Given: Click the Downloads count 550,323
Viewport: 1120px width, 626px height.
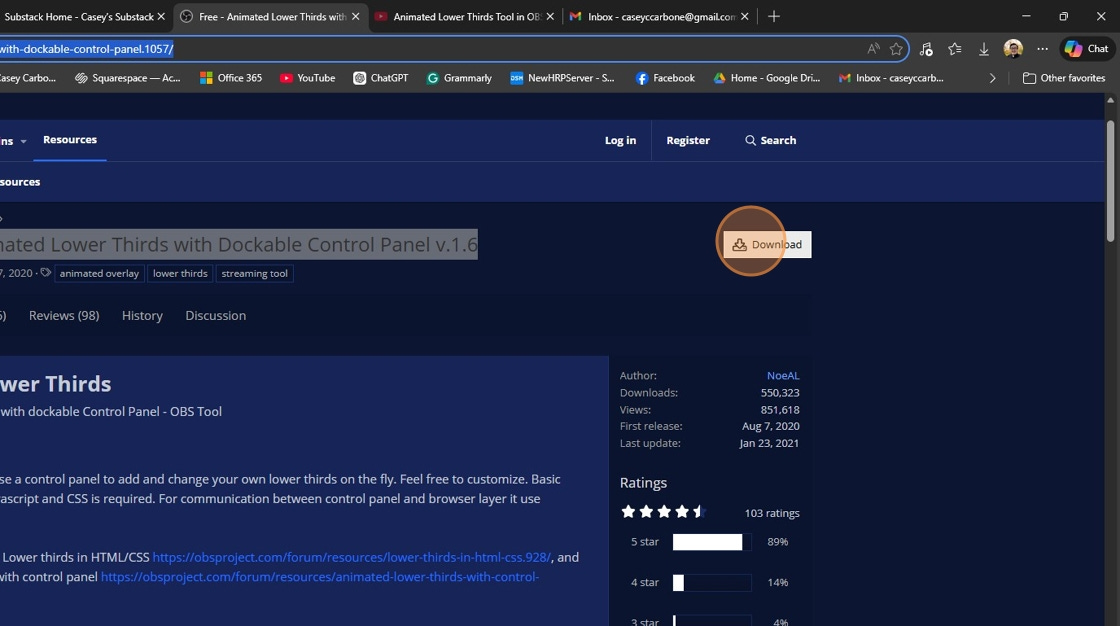Looking at the screenshot, I should tap(780, 393).
